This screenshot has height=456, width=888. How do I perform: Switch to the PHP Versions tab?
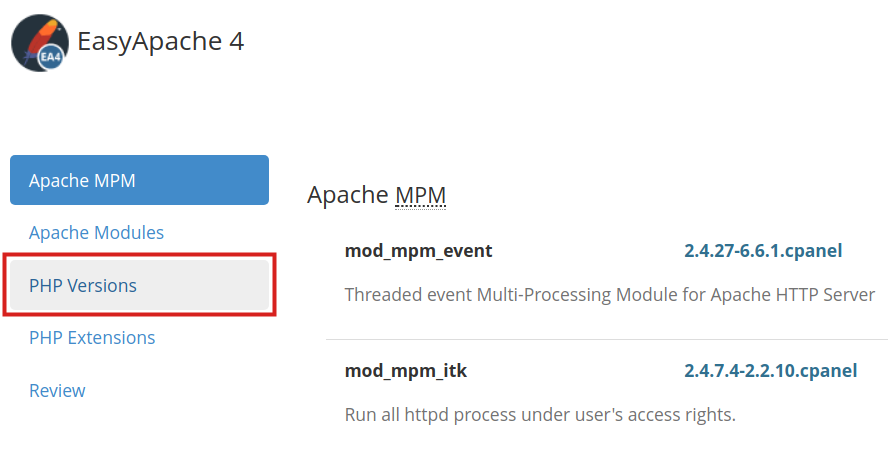(83, 286)
